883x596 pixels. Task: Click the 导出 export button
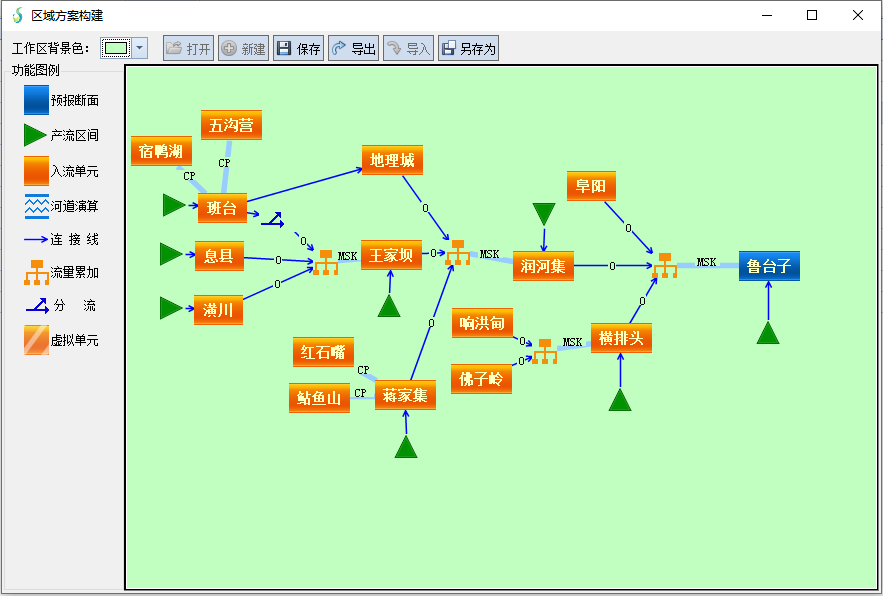coord(353,49)
